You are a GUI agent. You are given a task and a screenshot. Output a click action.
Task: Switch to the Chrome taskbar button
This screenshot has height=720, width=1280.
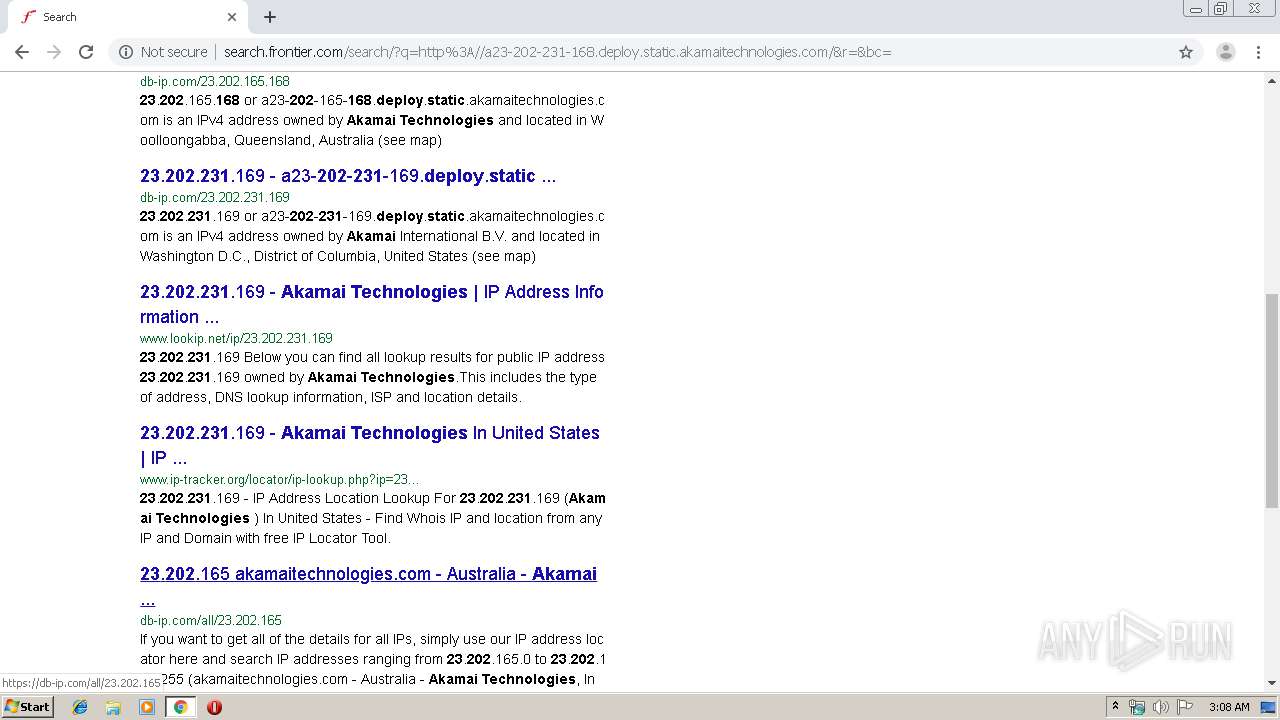(x=181, y=707)
